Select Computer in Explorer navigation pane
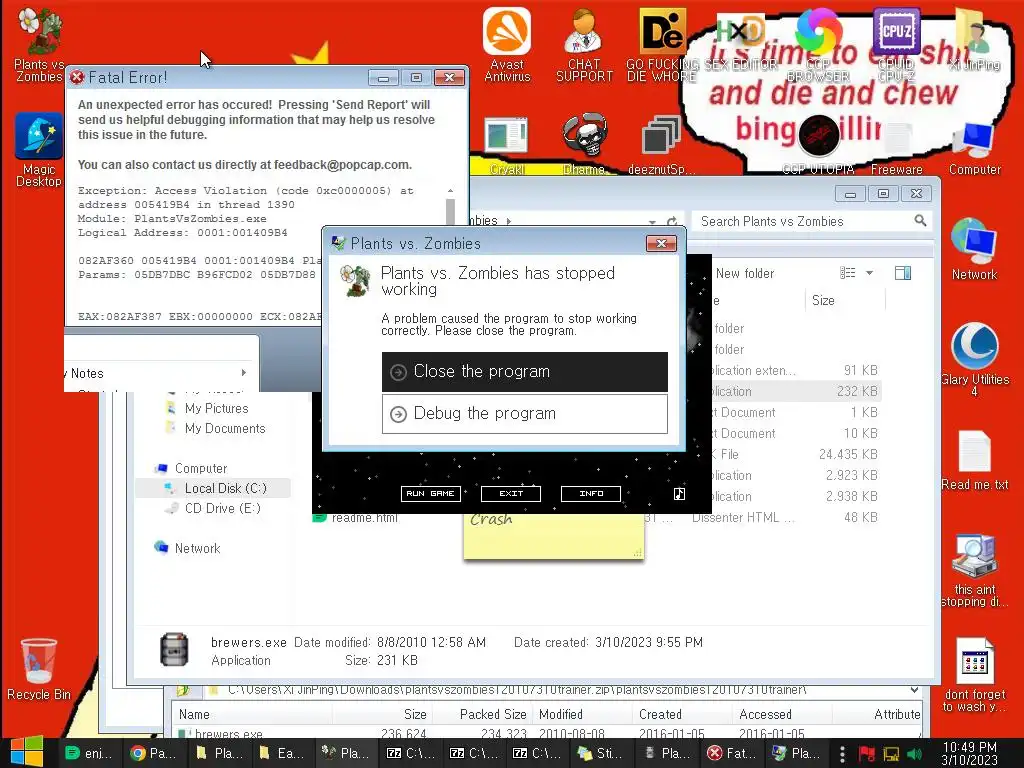This screenshot has height=768, width=1024. point(200,468)
